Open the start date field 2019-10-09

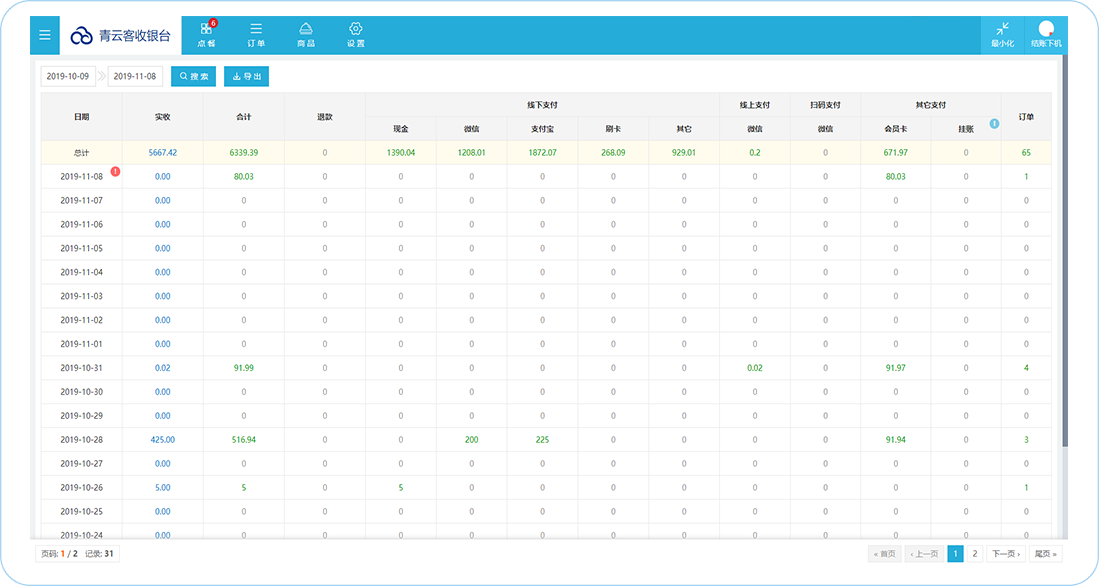pyautogui.click(x=69, y=76)
